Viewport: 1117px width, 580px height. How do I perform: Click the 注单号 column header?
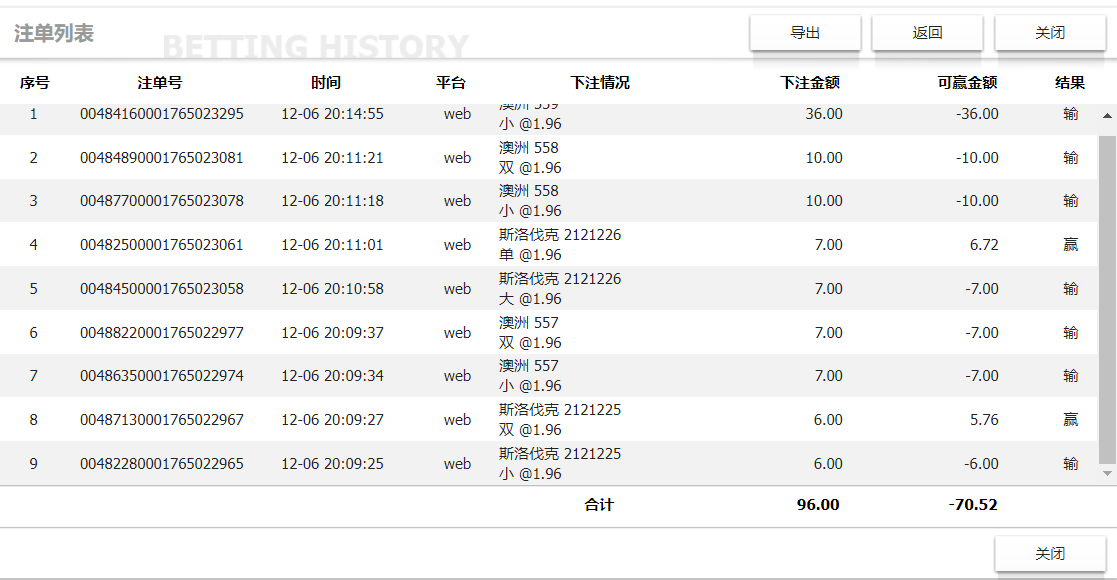click(160, 83)
